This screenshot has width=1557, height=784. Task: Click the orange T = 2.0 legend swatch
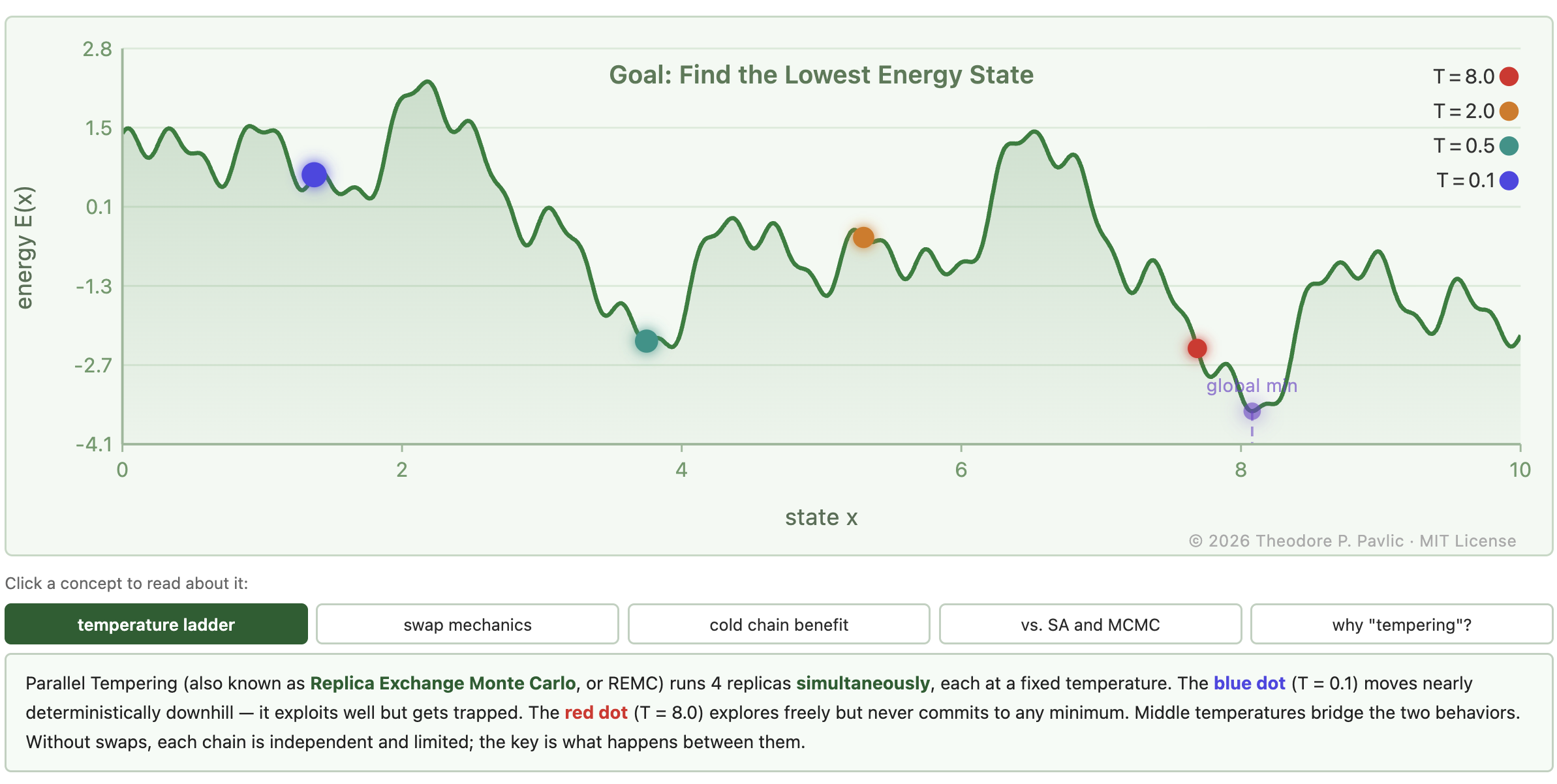[x=1509, y=112]
